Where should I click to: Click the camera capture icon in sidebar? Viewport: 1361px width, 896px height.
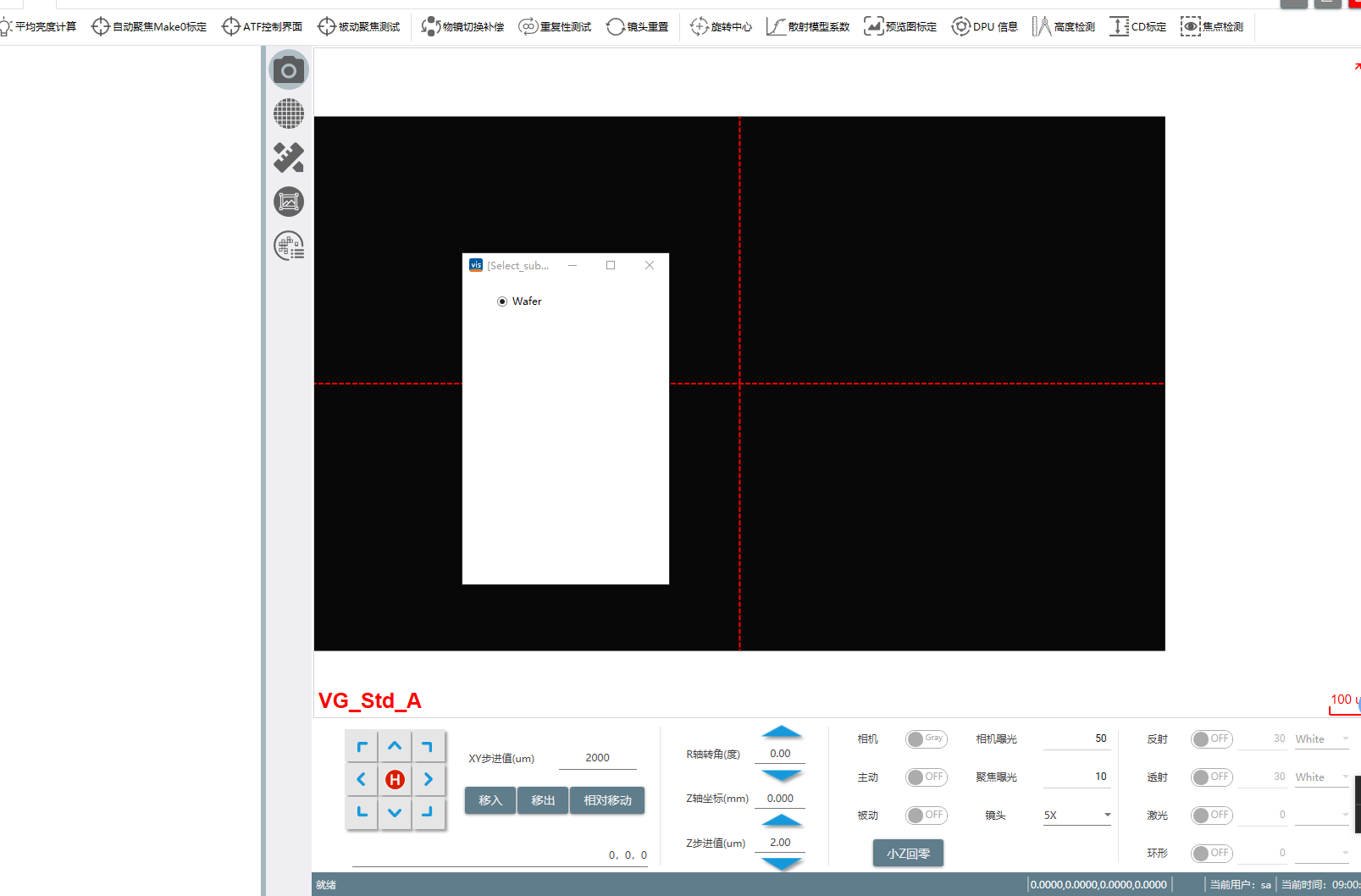[x=289, y=70]
